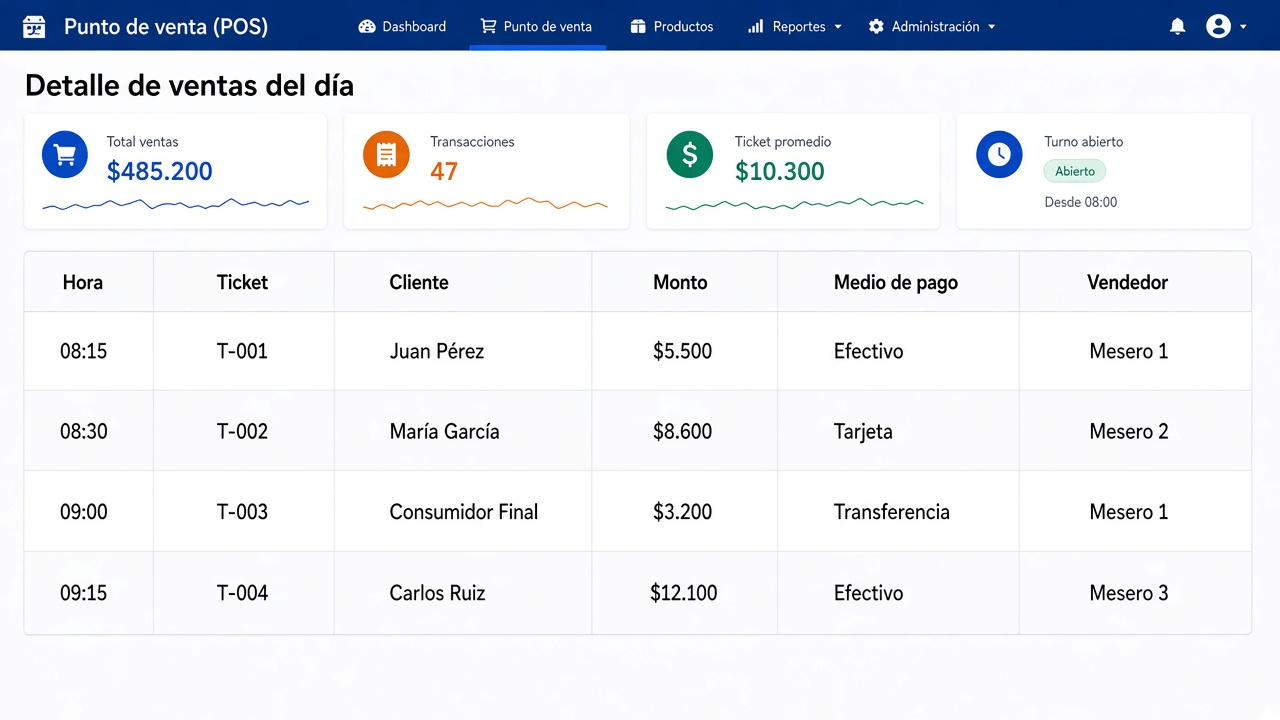Click the $8.600 amount

(682, 431)
